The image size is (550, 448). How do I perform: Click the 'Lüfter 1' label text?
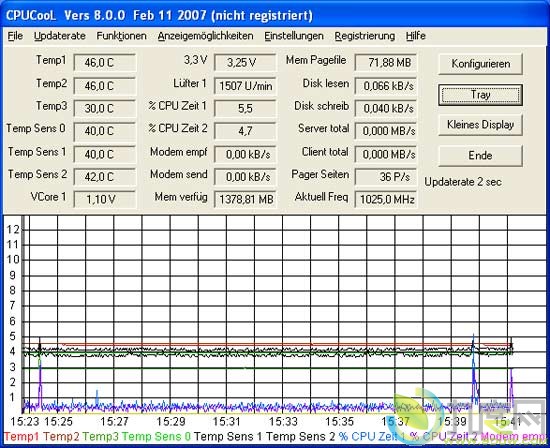(x=190, y=83)
